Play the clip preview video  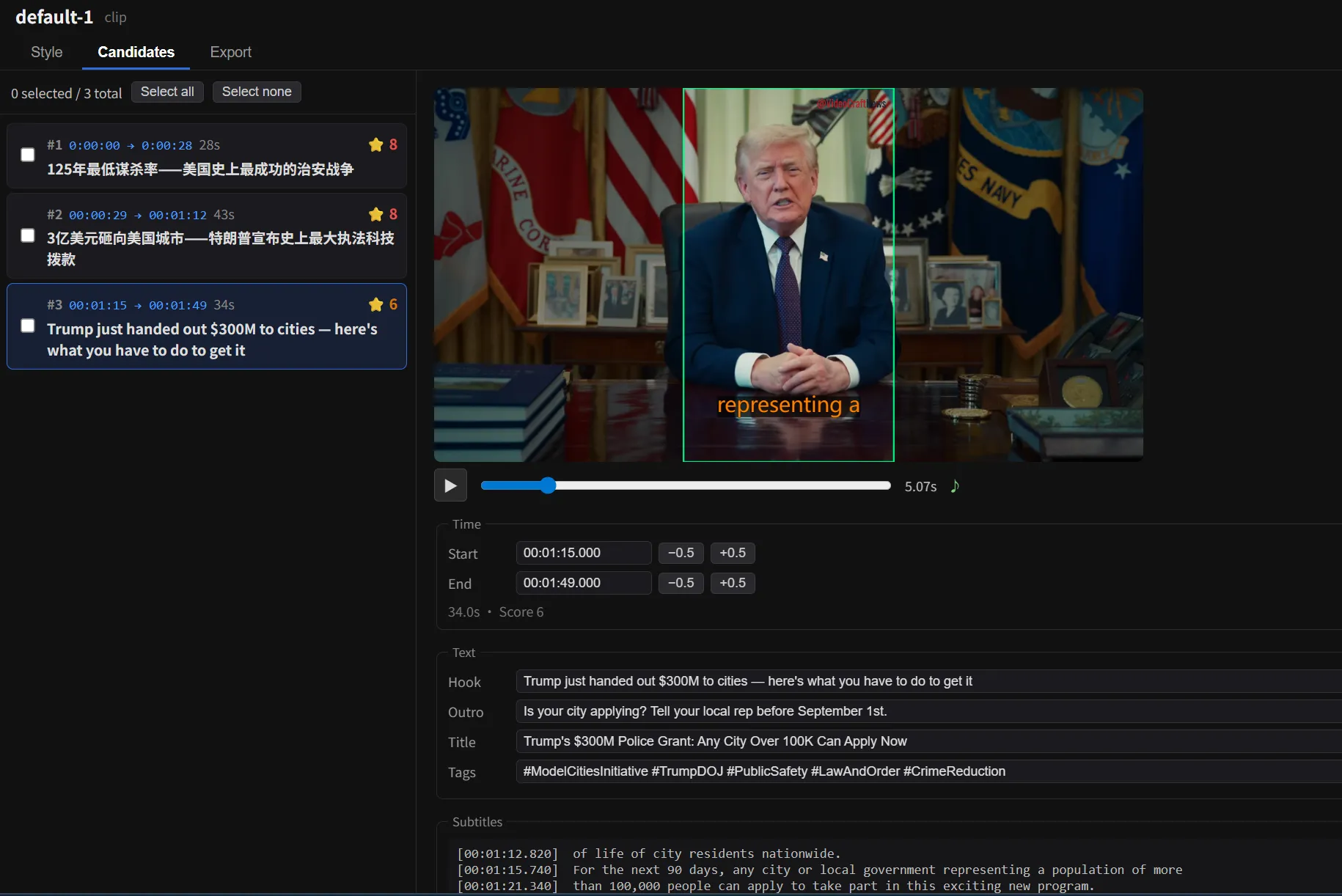tap(450, 485)
